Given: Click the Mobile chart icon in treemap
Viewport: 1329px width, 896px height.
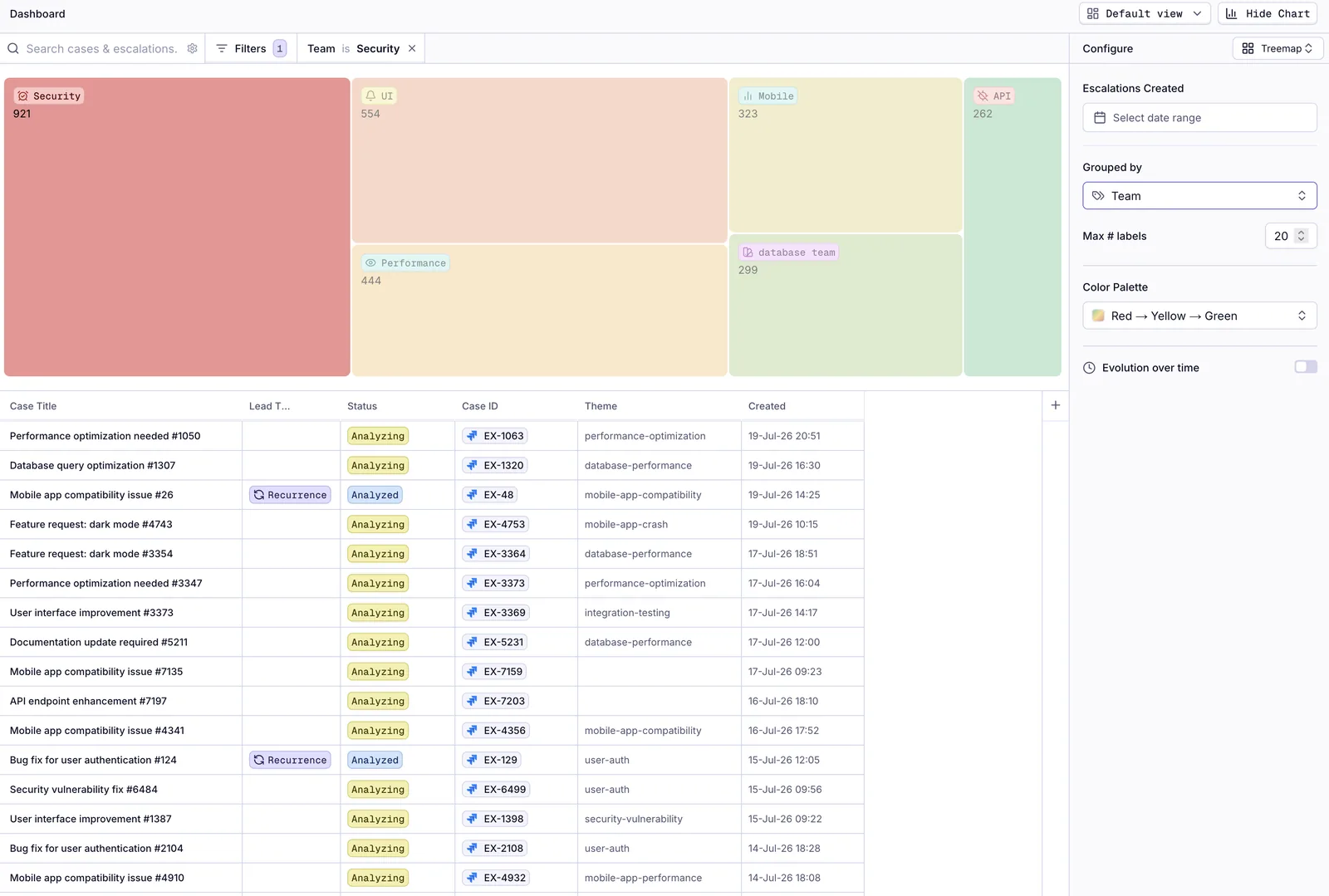Looking at the screenshot, I should point(748,96).
